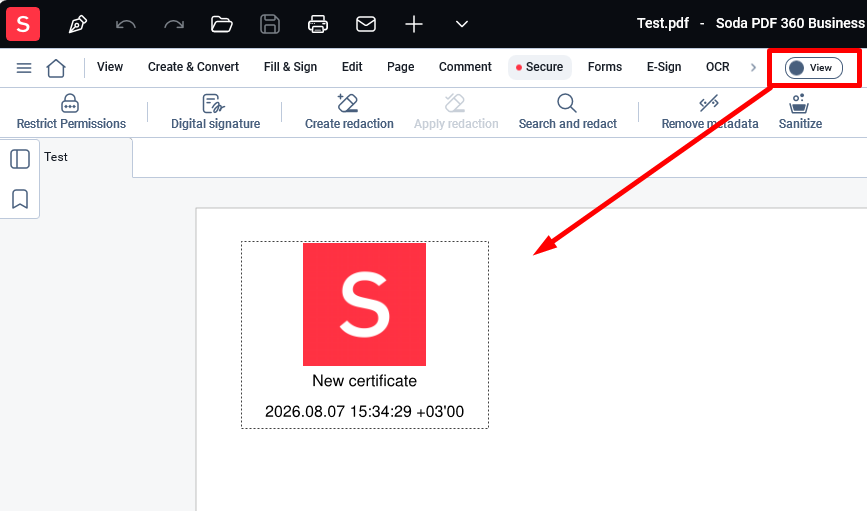This screenshot has height=511, width=867.
Task: Email the document via envelope icon
Action: coord(365,24)
